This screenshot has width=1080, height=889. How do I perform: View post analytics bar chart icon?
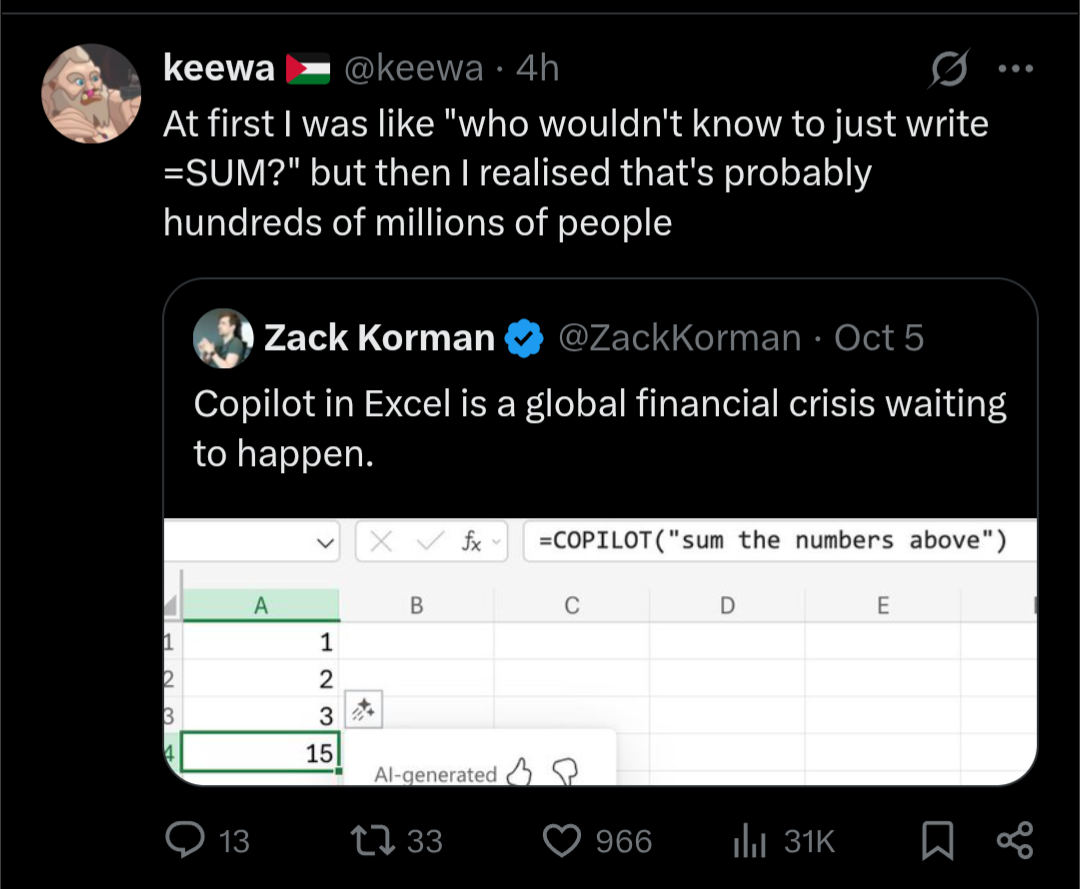(749, 841)
